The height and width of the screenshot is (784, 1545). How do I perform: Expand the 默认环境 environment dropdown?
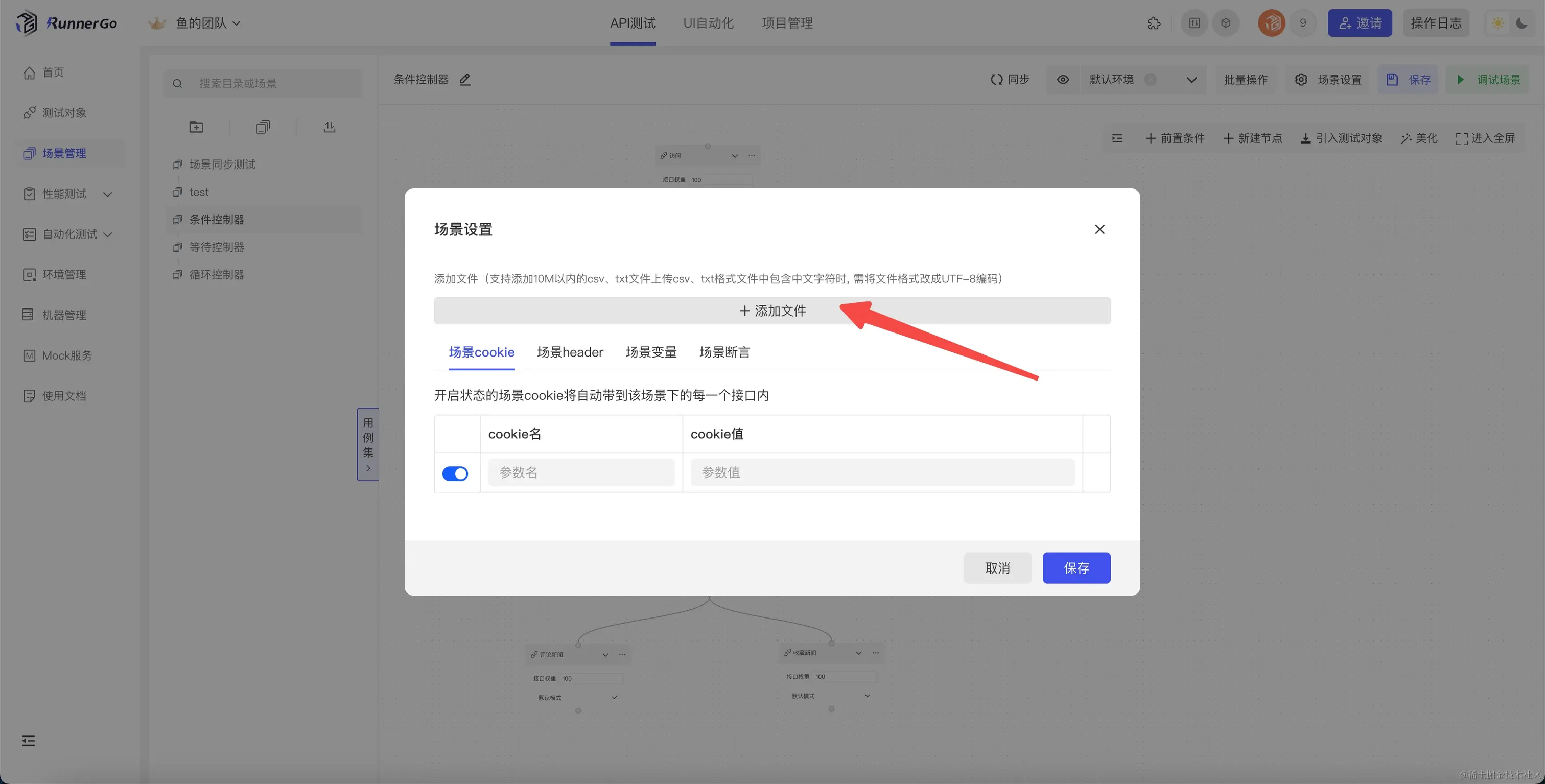[1191, 80]
